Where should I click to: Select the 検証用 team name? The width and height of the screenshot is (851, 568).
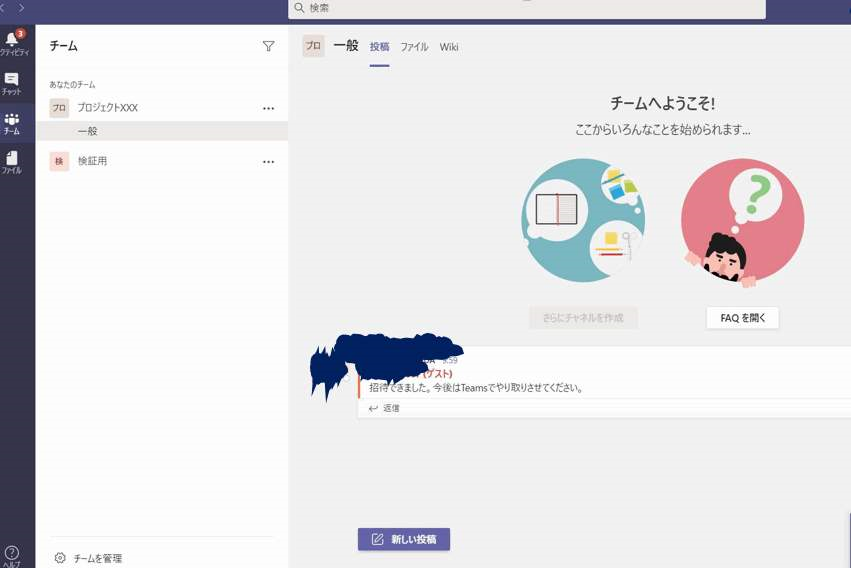coord(92,161)
